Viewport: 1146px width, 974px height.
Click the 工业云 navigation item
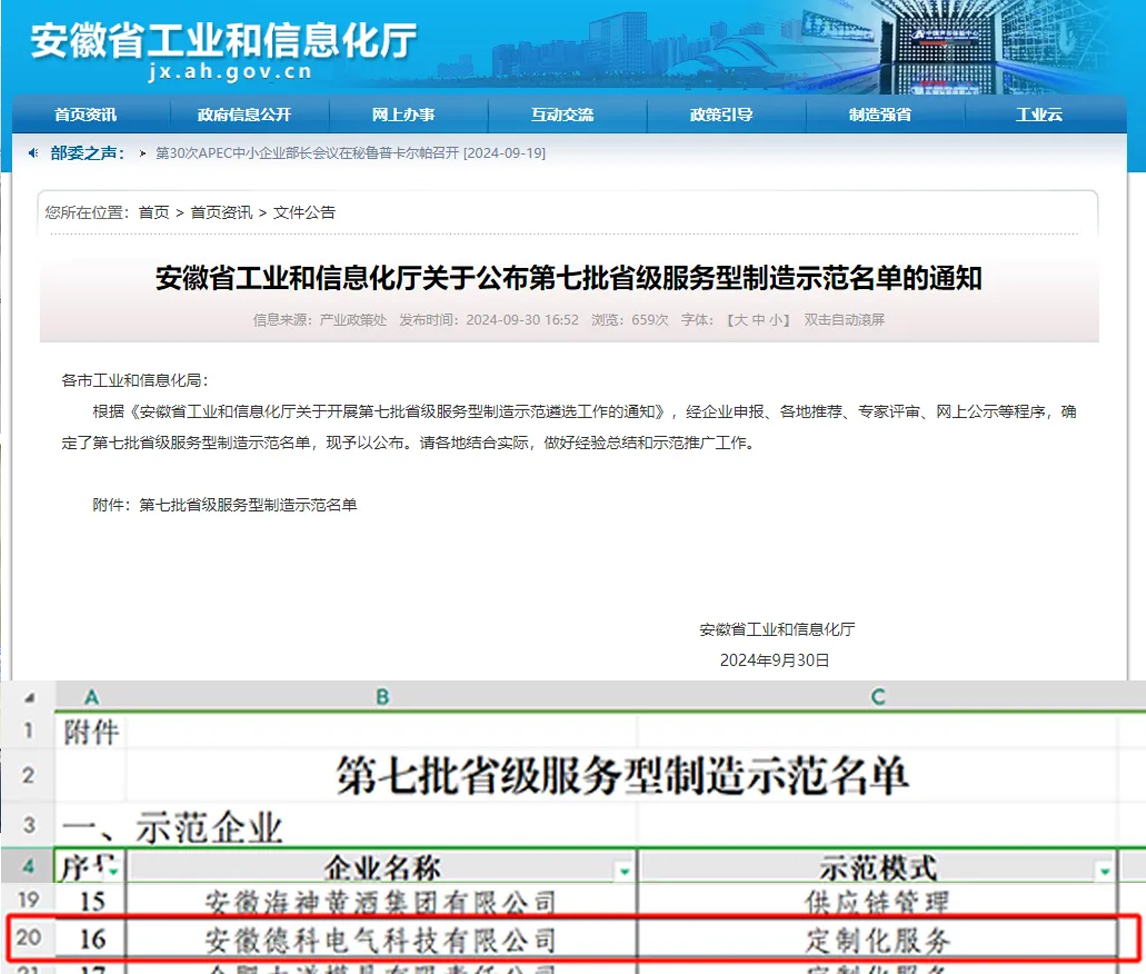click(x=1039, y=115)
